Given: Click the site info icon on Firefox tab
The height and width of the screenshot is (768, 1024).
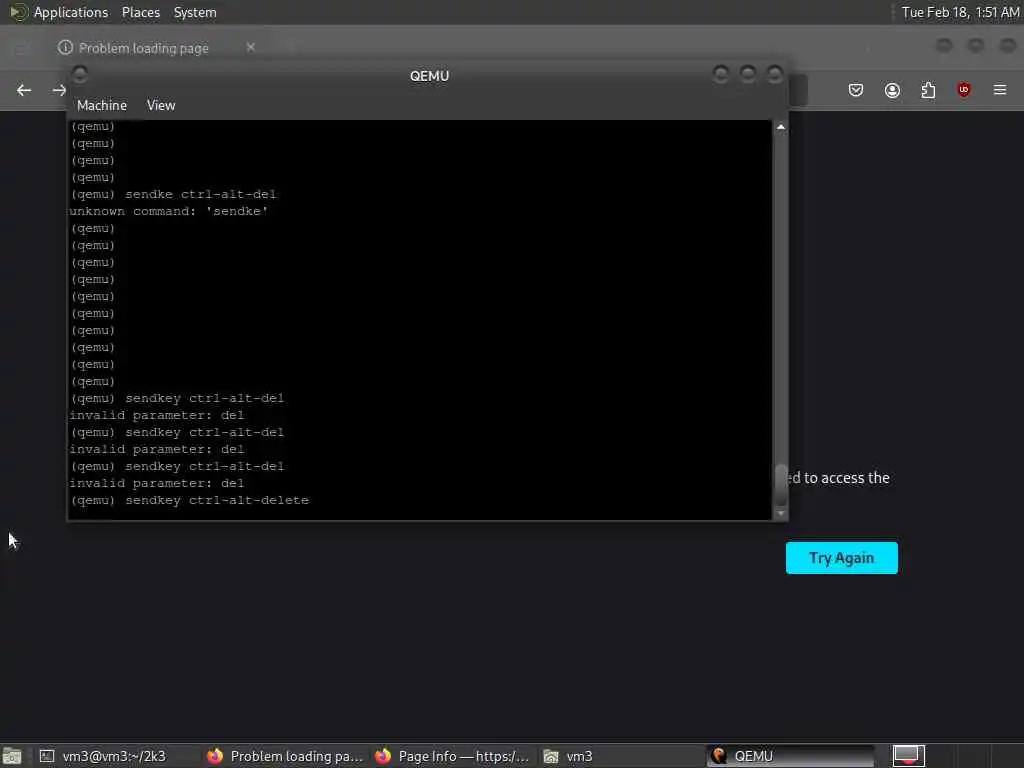Looking at the screenshot, I should point(65,47).
